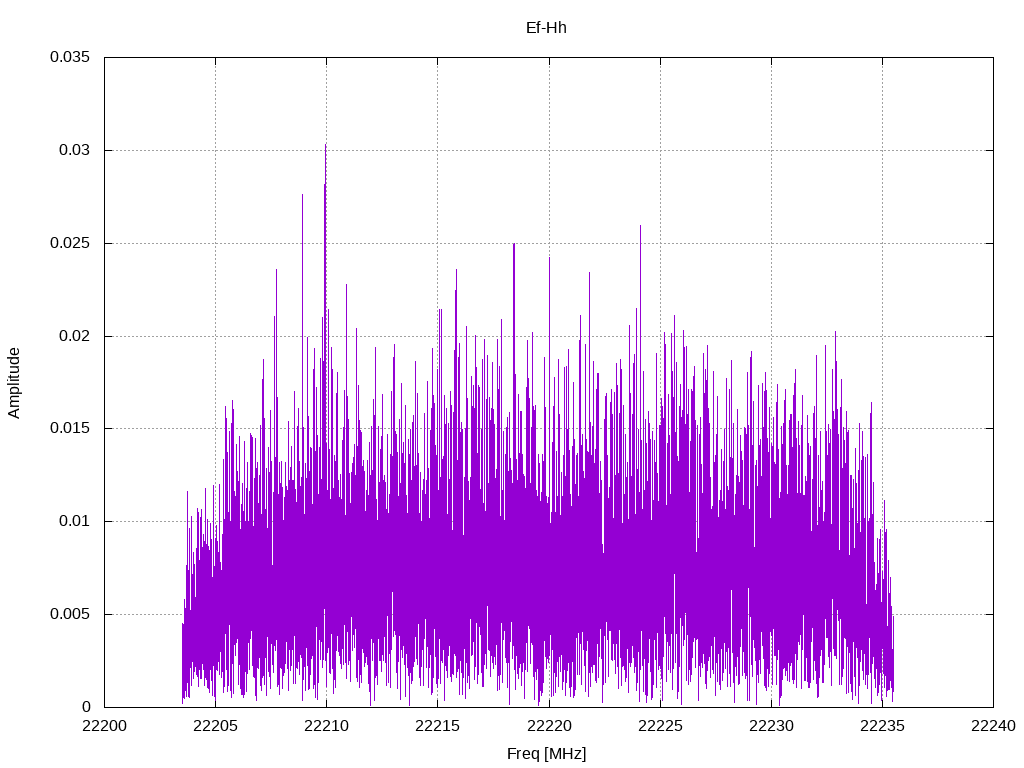This screenshot has height=768, width=1024.
Task: Click the tallest spectrum peak near 22210 MHz
Action: (325, 146)
